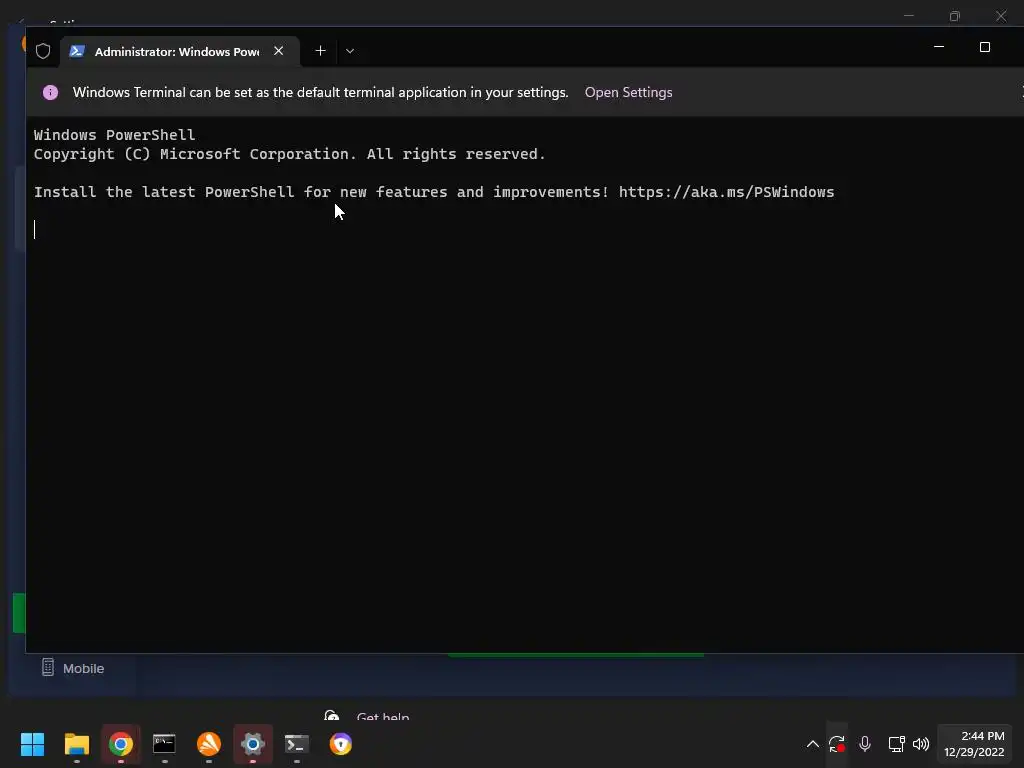The image size is (1024, 768).
Task: Select the Administrator: Windows PowerShell tab
Action: 180,52
